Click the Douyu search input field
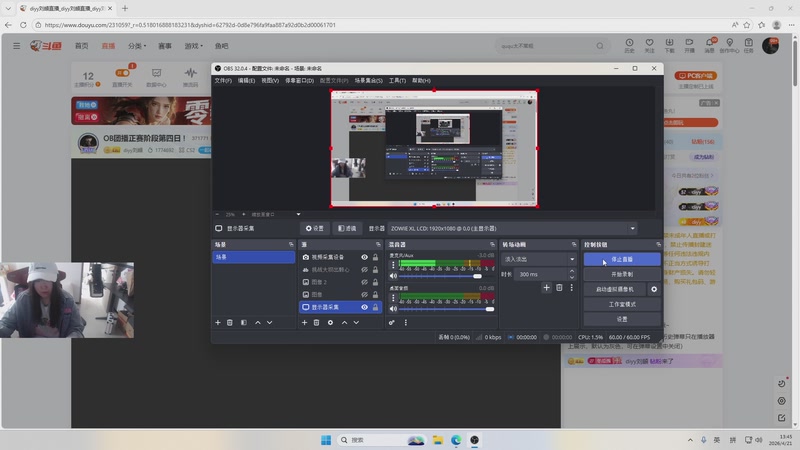800x450 pixels. coord(545,46)
